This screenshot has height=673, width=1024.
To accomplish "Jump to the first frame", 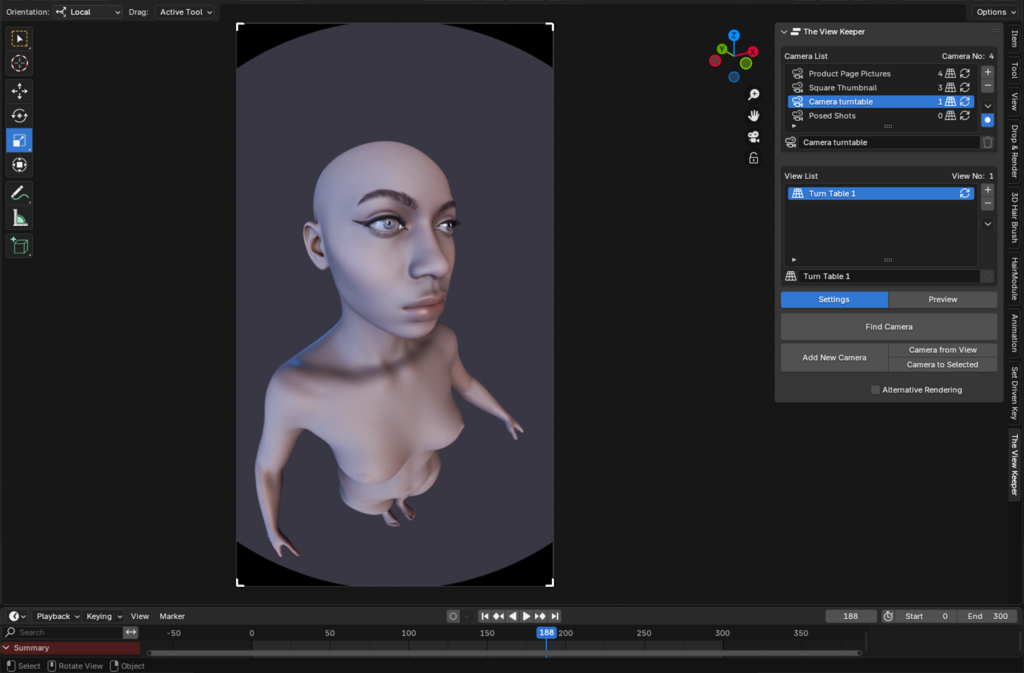I will point(485,616).
